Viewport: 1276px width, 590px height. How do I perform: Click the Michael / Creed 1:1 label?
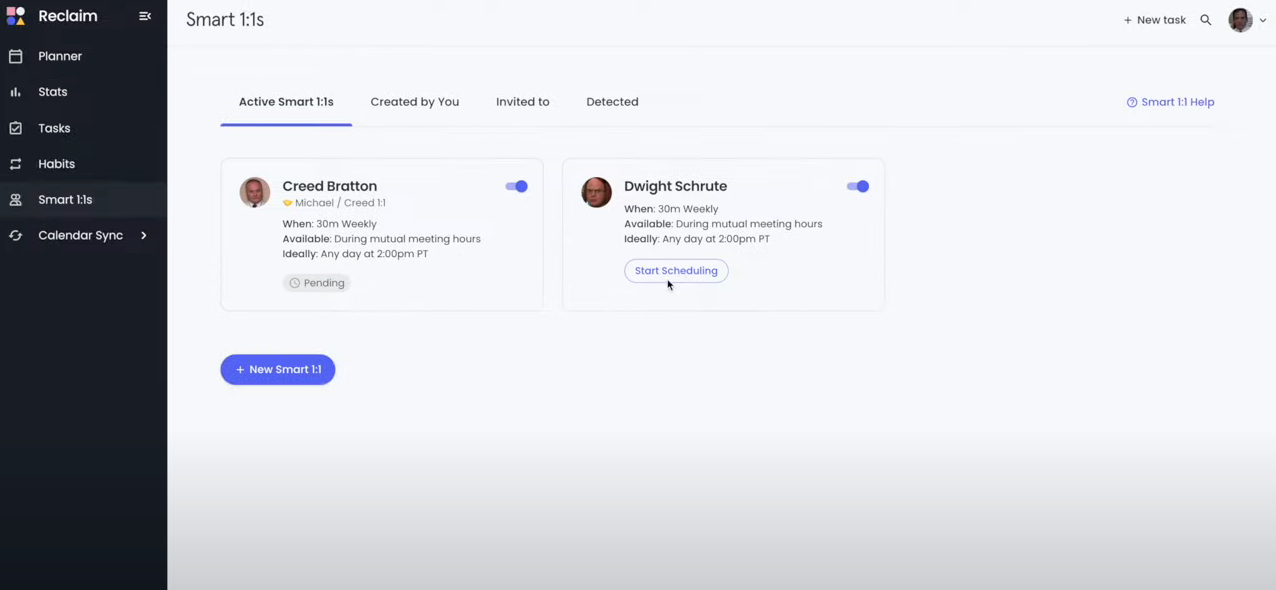click(x=340, y=203)
